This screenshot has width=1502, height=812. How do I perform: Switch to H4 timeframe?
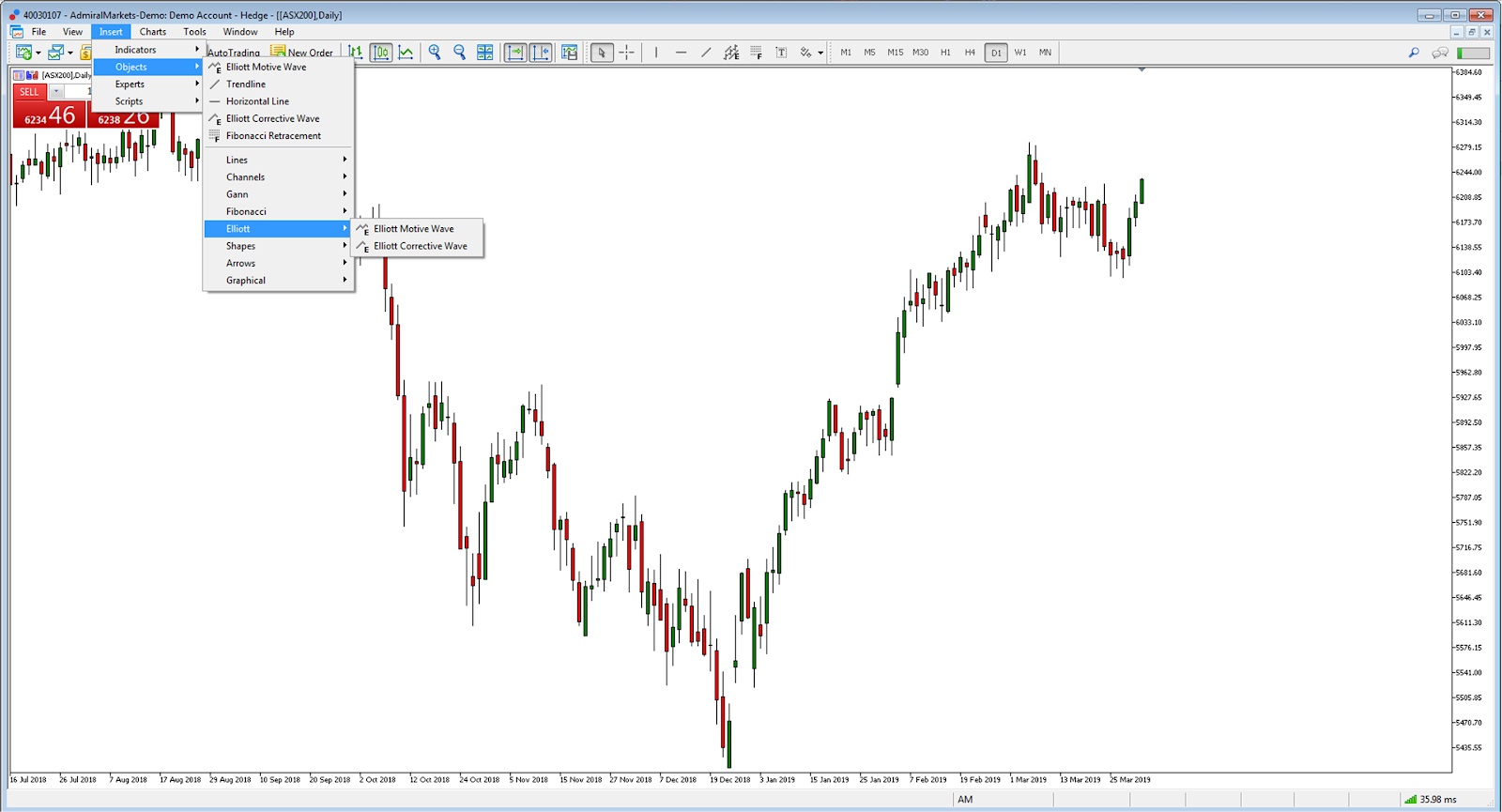tap(970, 53)
